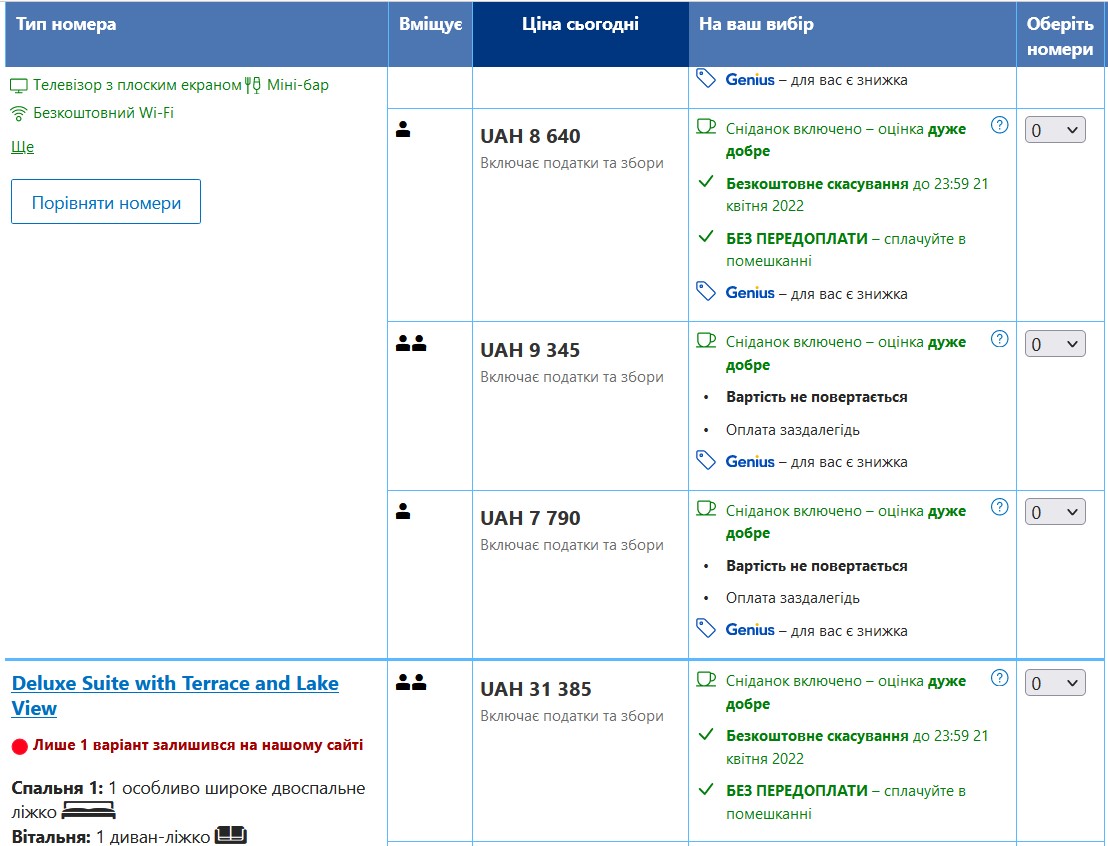Click the question mark icon beside UAH 9 345 offer
Viewport: 1108px width, 846px height.
pos(999,339)
